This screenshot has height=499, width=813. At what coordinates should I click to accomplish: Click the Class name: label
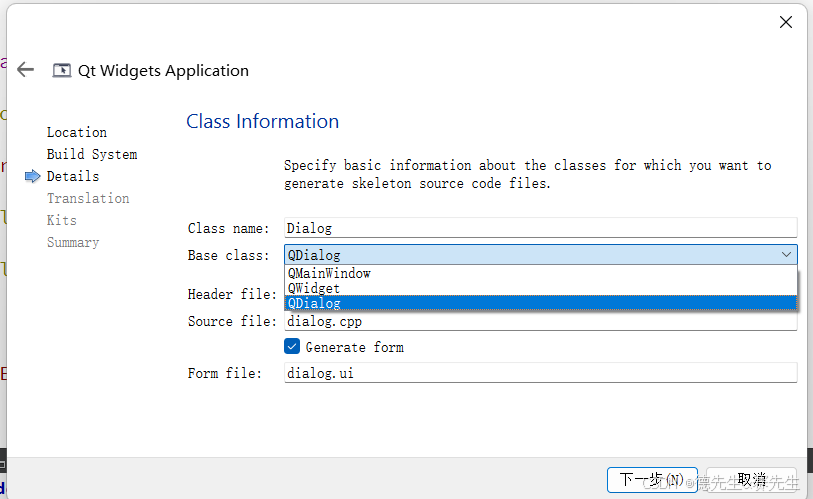pos(228,228)
